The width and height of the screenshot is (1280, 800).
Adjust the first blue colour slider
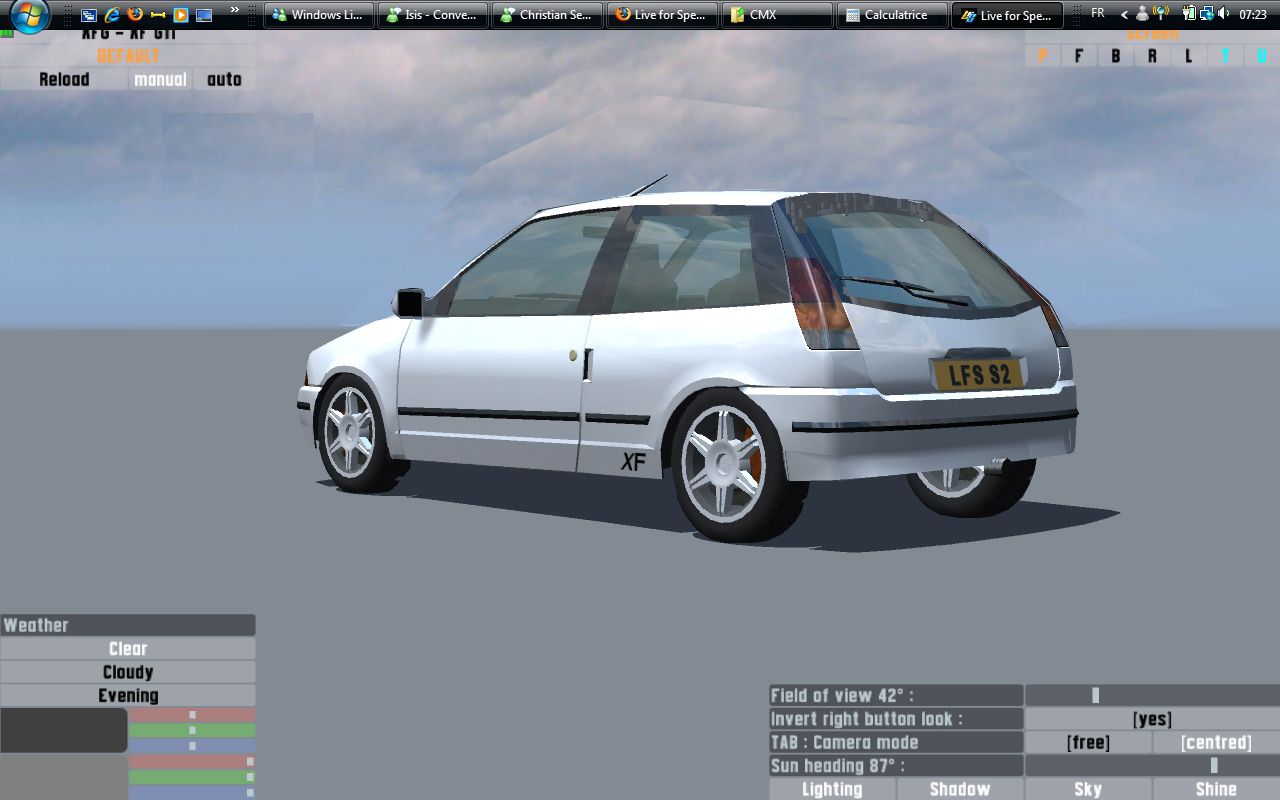click(192, 746)
